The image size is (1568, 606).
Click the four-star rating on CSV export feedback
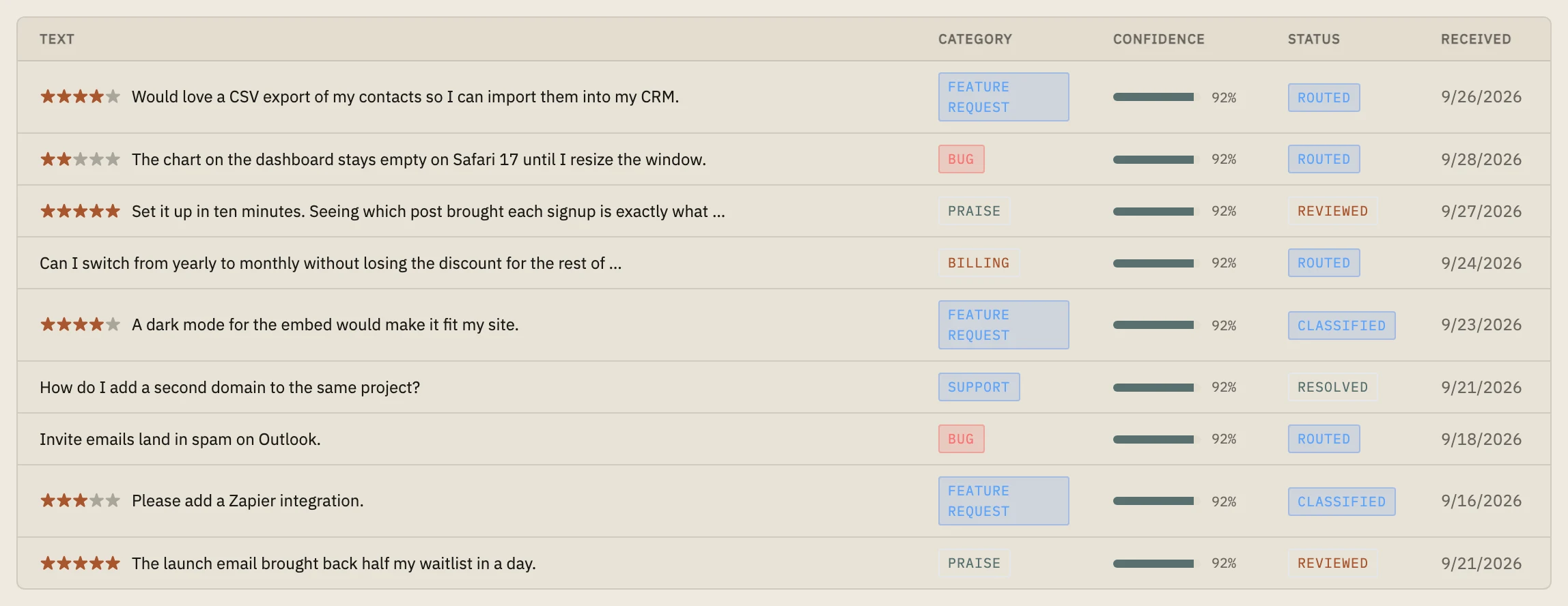tap(80, 96)
